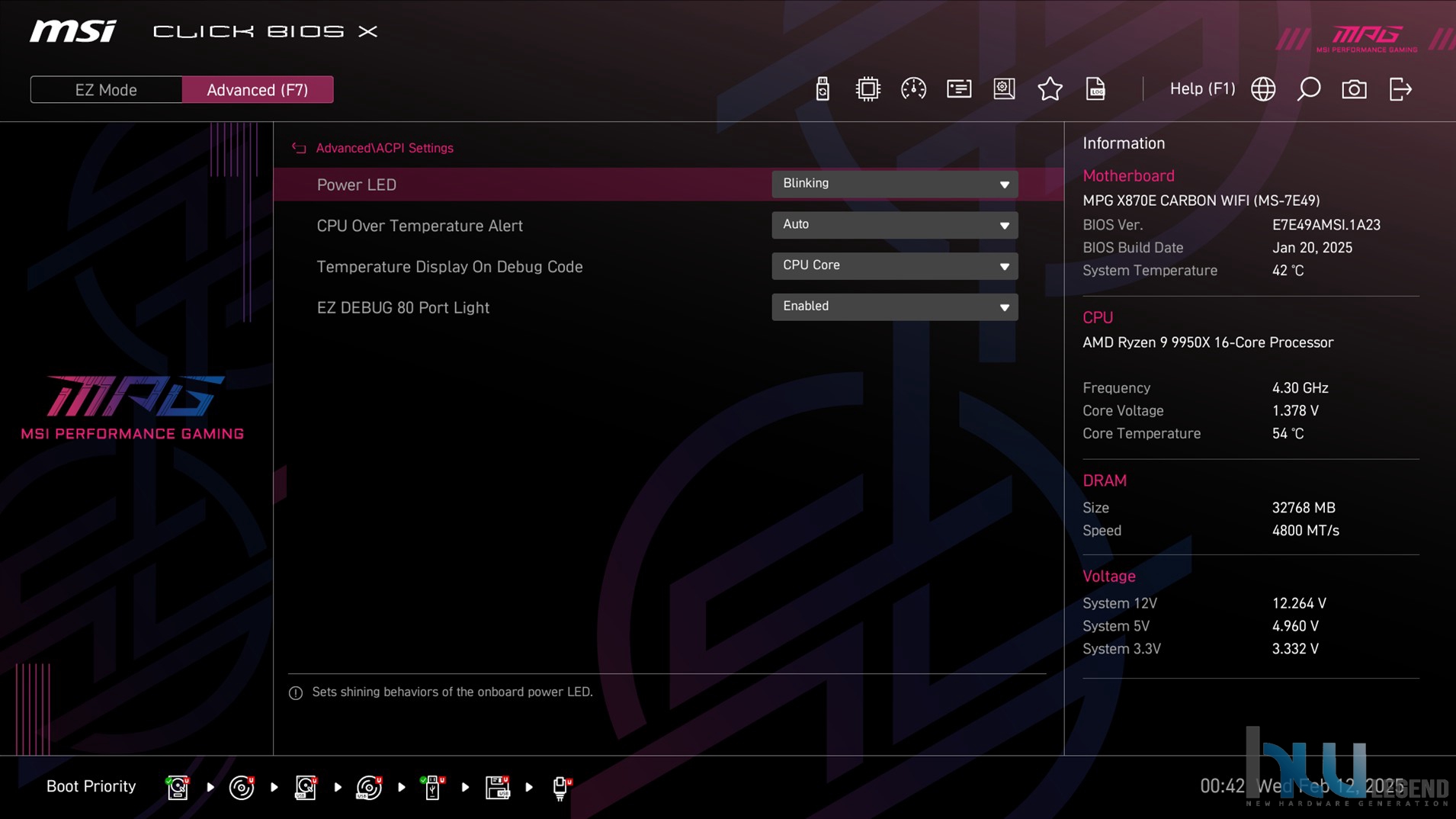Open Temperature Display On Debug Code dropdown
The width and height of the screenshot is (1456, 819).
click(x=894, y=266)
